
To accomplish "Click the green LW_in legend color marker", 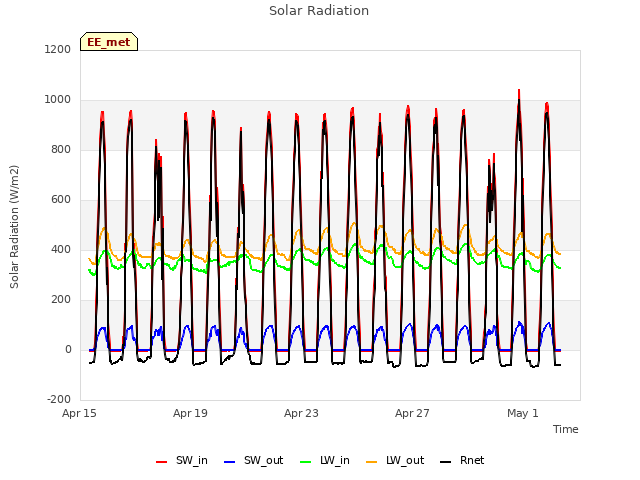I will pyautogui.click(x=306, y=462).
